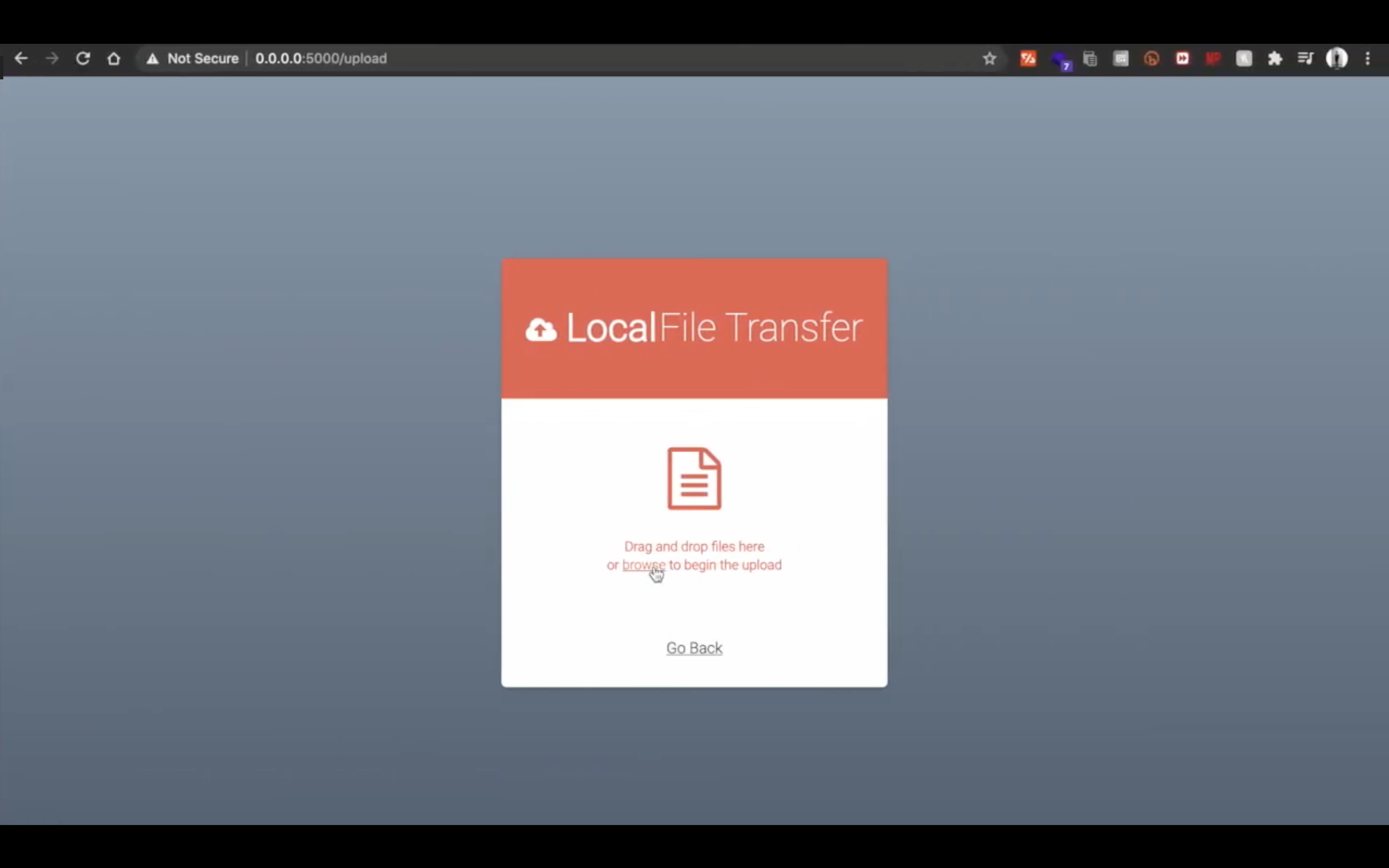
Task: Open the Extensions puzzle piece menu
Action: tap(1275, 59)
